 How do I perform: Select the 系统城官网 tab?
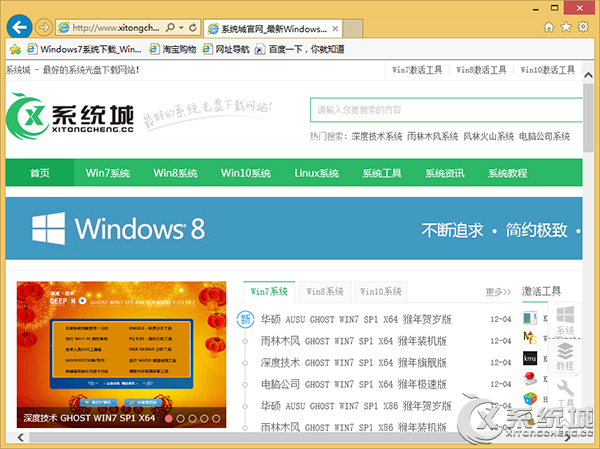[273, 28]
